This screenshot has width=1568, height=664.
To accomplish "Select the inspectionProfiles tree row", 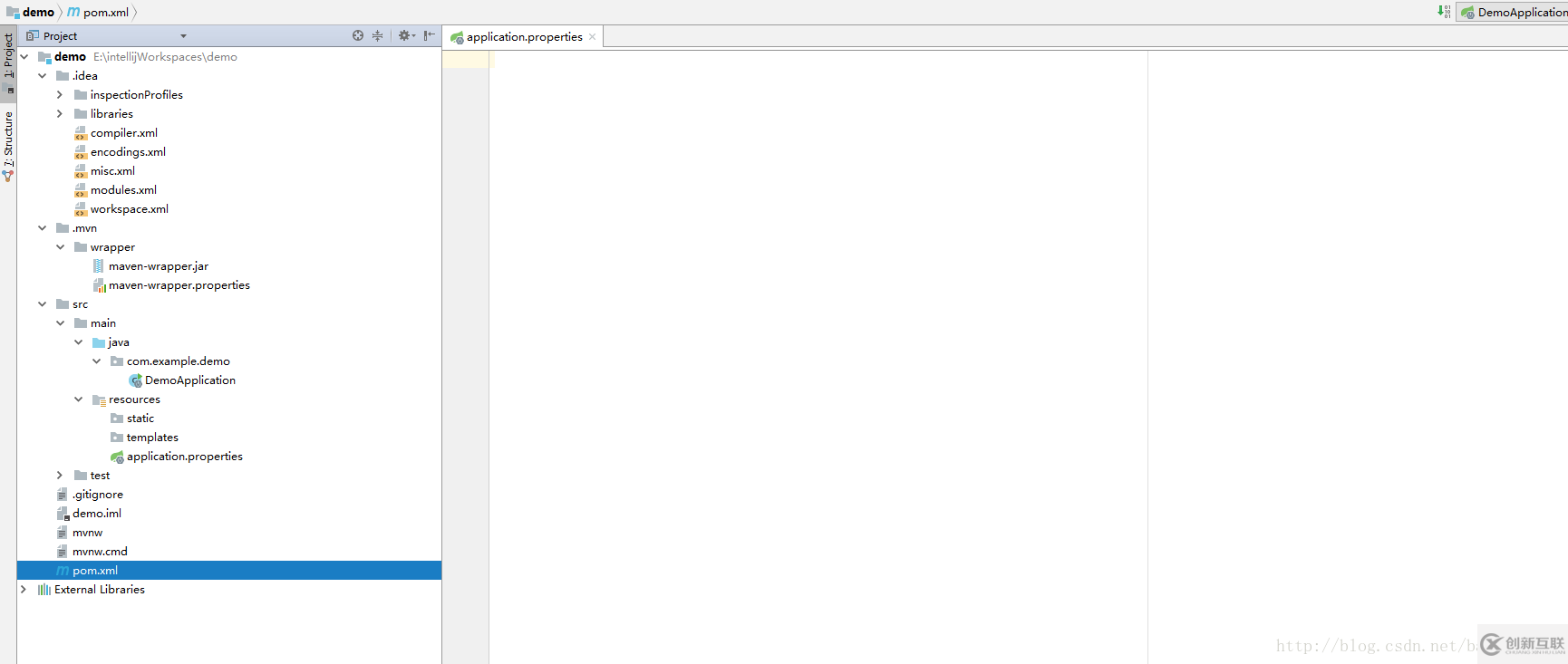I will [229, 94].
